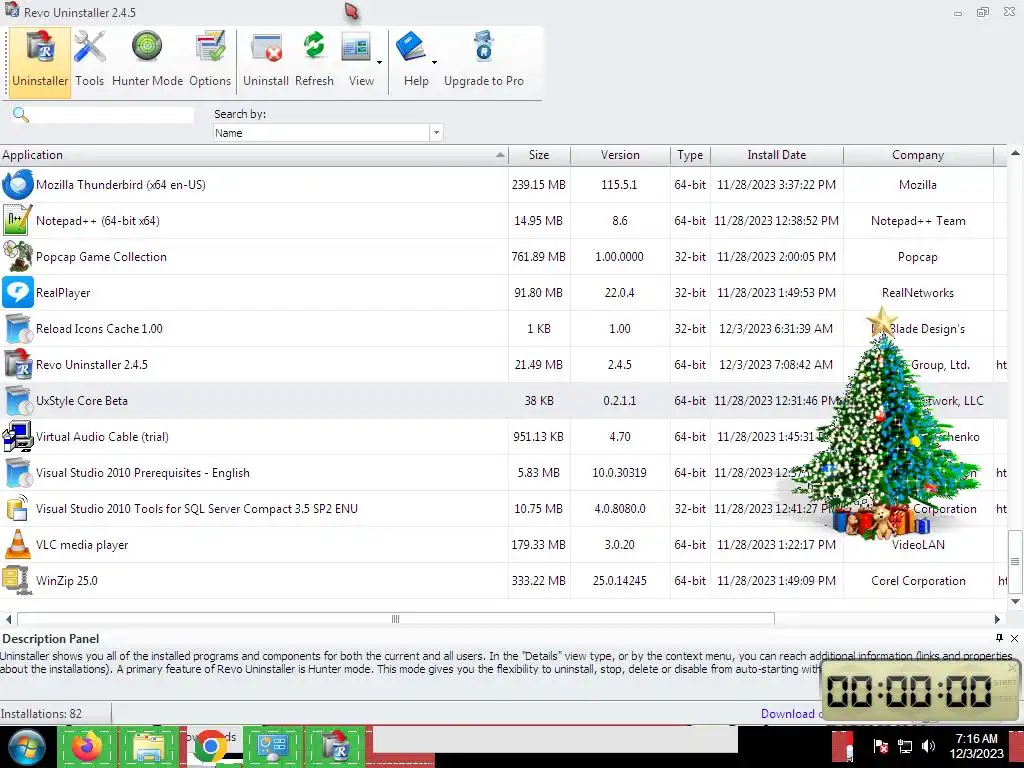Select Virtual Audio Cable icon
The width and height of the screenshot is (1024, 768).
tap(18, 436)
